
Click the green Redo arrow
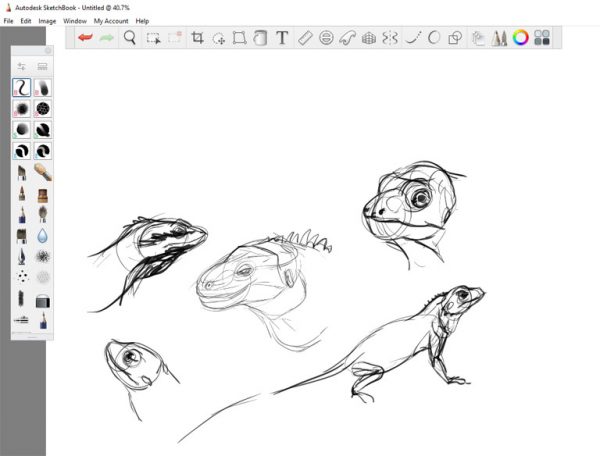[107, 38]
